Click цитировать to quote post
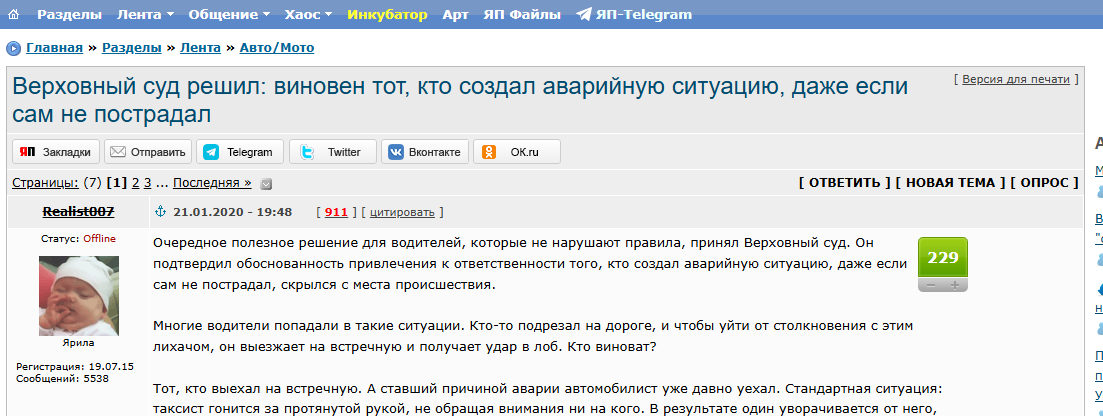The height and width of the screenshot is (416, 1103). (x=402, y=213)
